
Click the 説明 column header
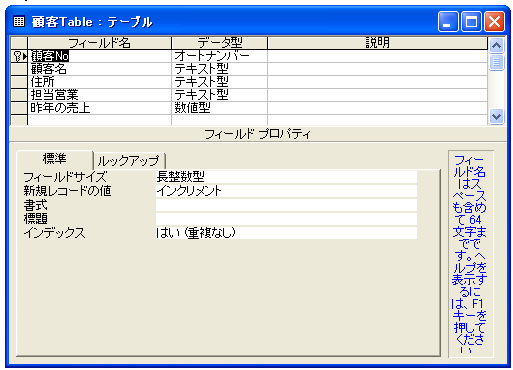click(377, 43)
